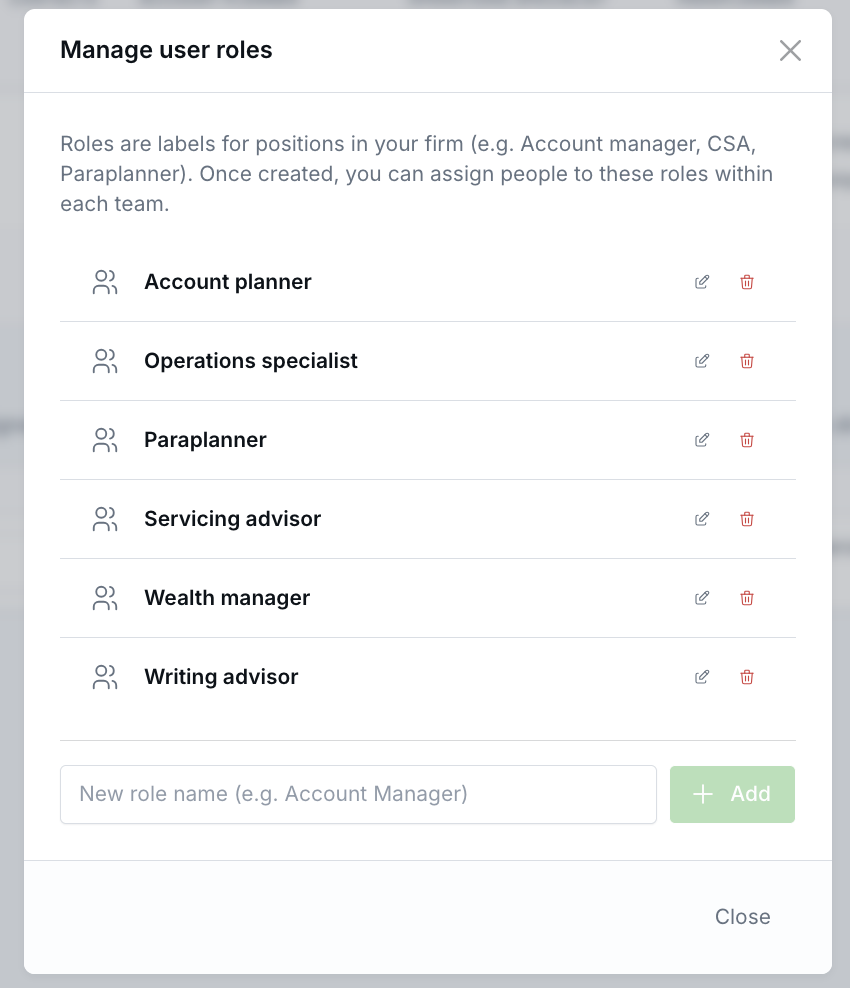Delete the Wealth manager role
This screenshot has height=988, width=850.
(746, 597)
